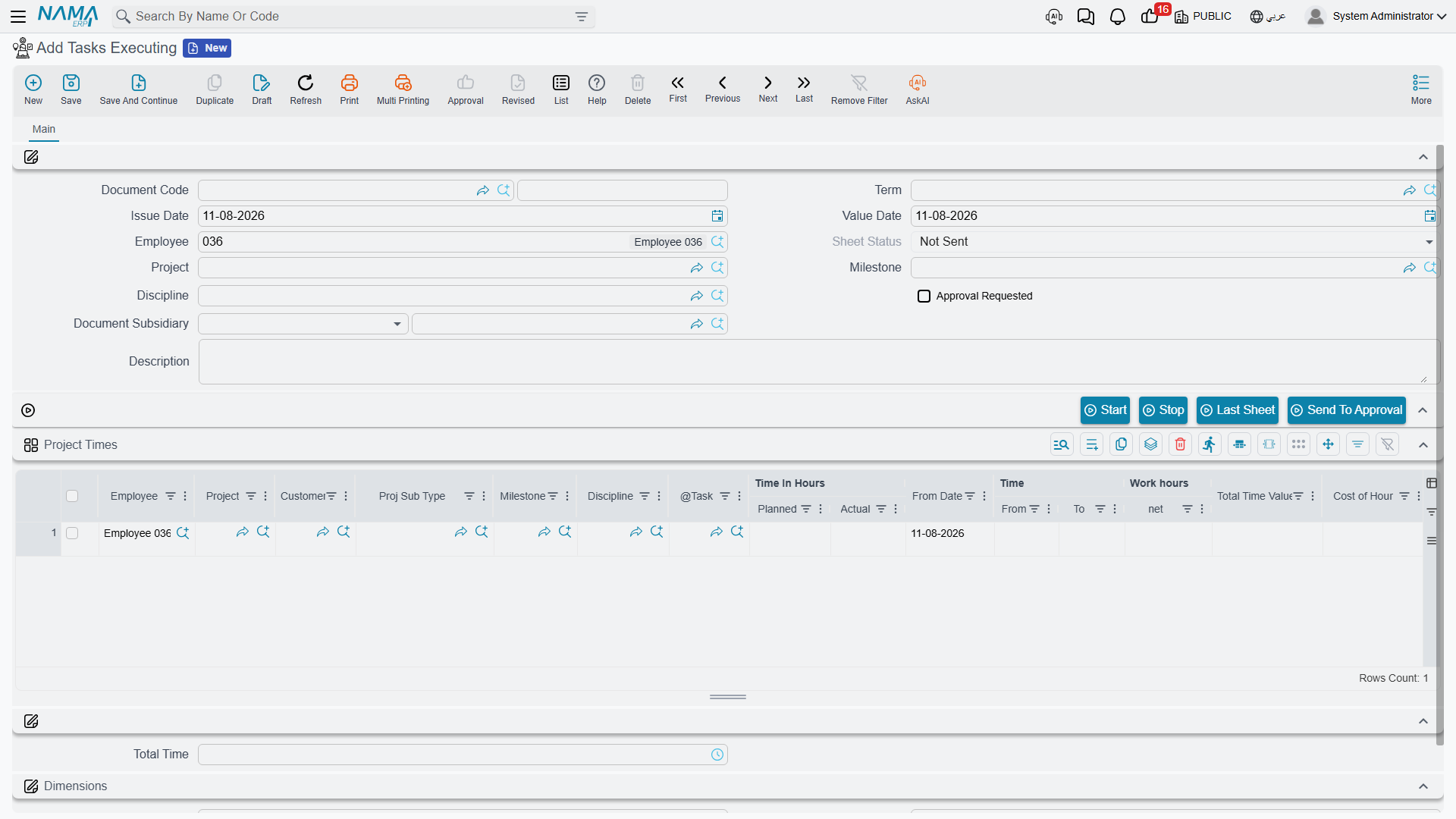Click the Description text area

pyautogui.click(x=818, y=362)
